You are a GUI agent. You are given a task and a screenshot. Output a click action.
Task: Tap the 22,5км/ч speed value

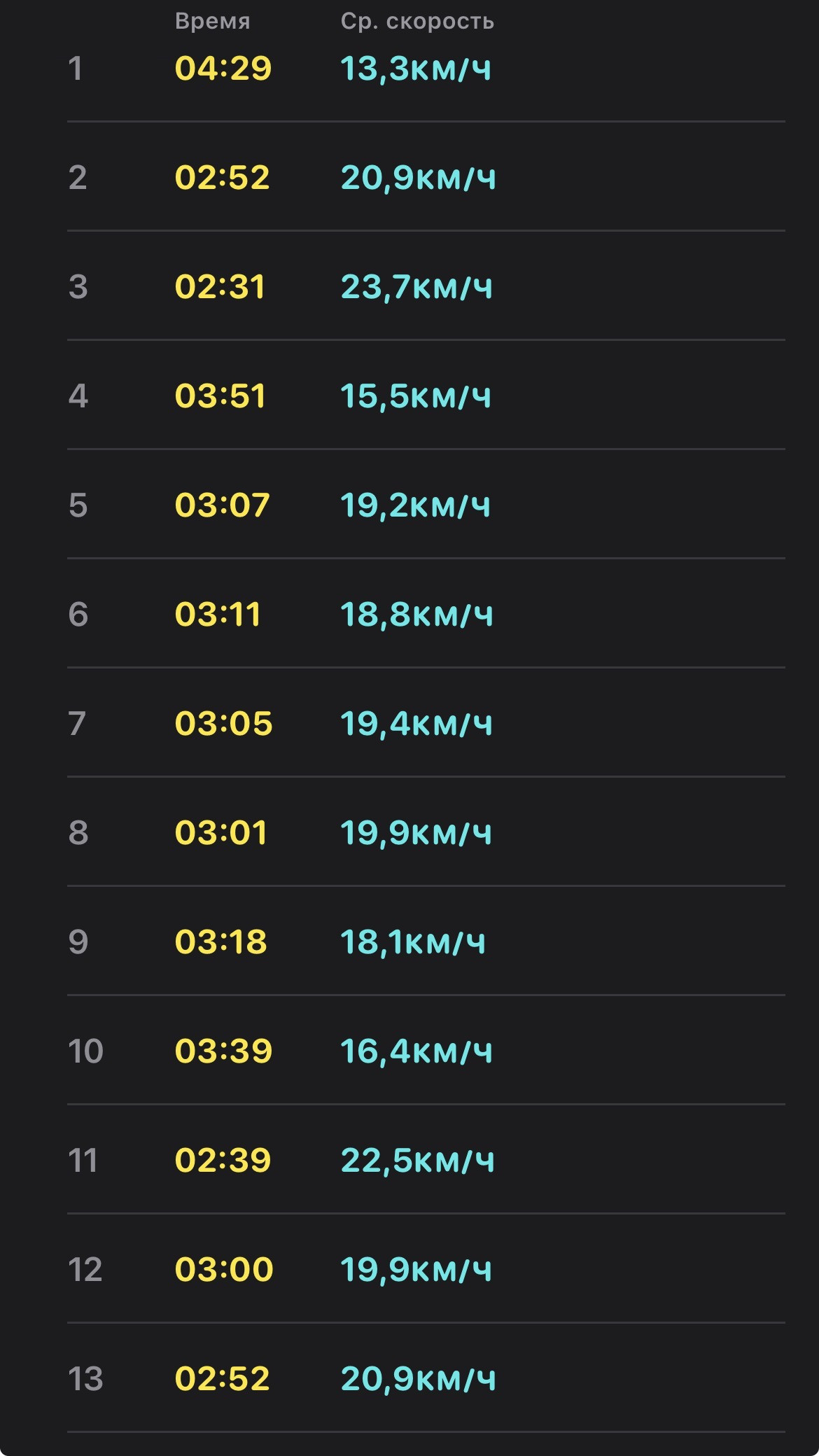pyautogui.click(x=418, y=1161)
